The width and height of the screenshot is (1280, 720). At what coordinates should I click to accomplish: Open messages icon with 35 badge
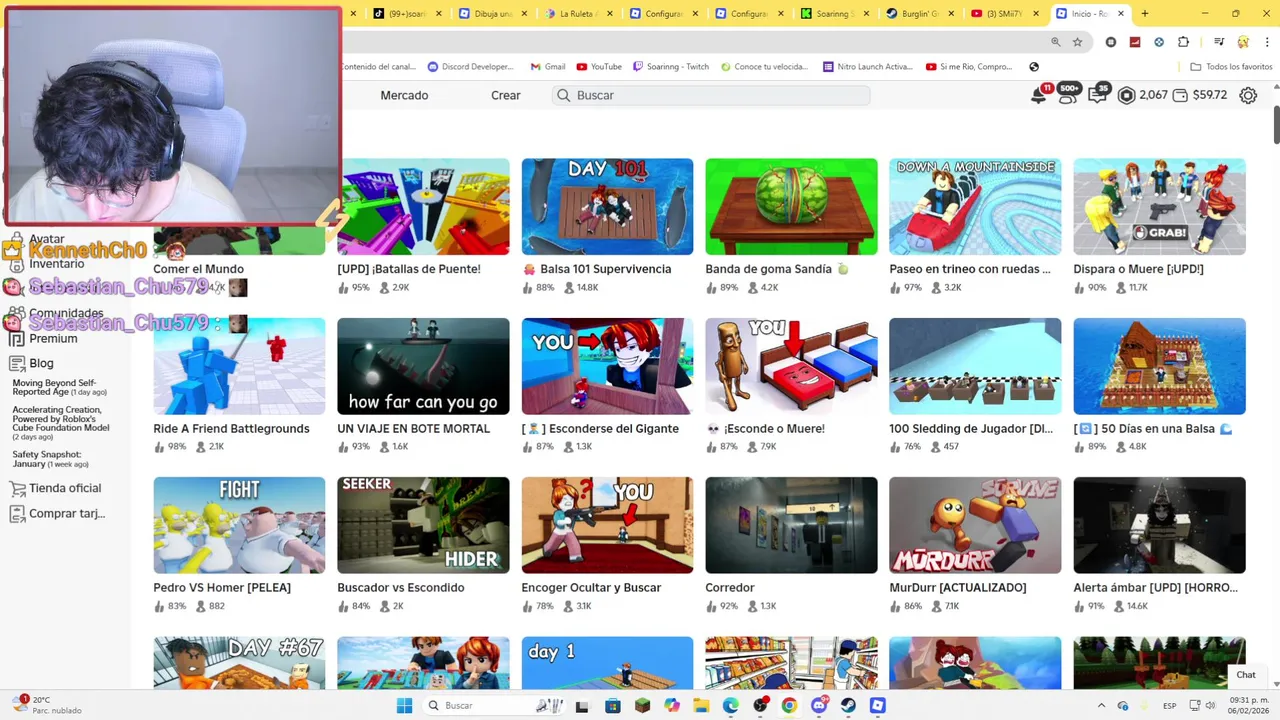[1096, 96]
